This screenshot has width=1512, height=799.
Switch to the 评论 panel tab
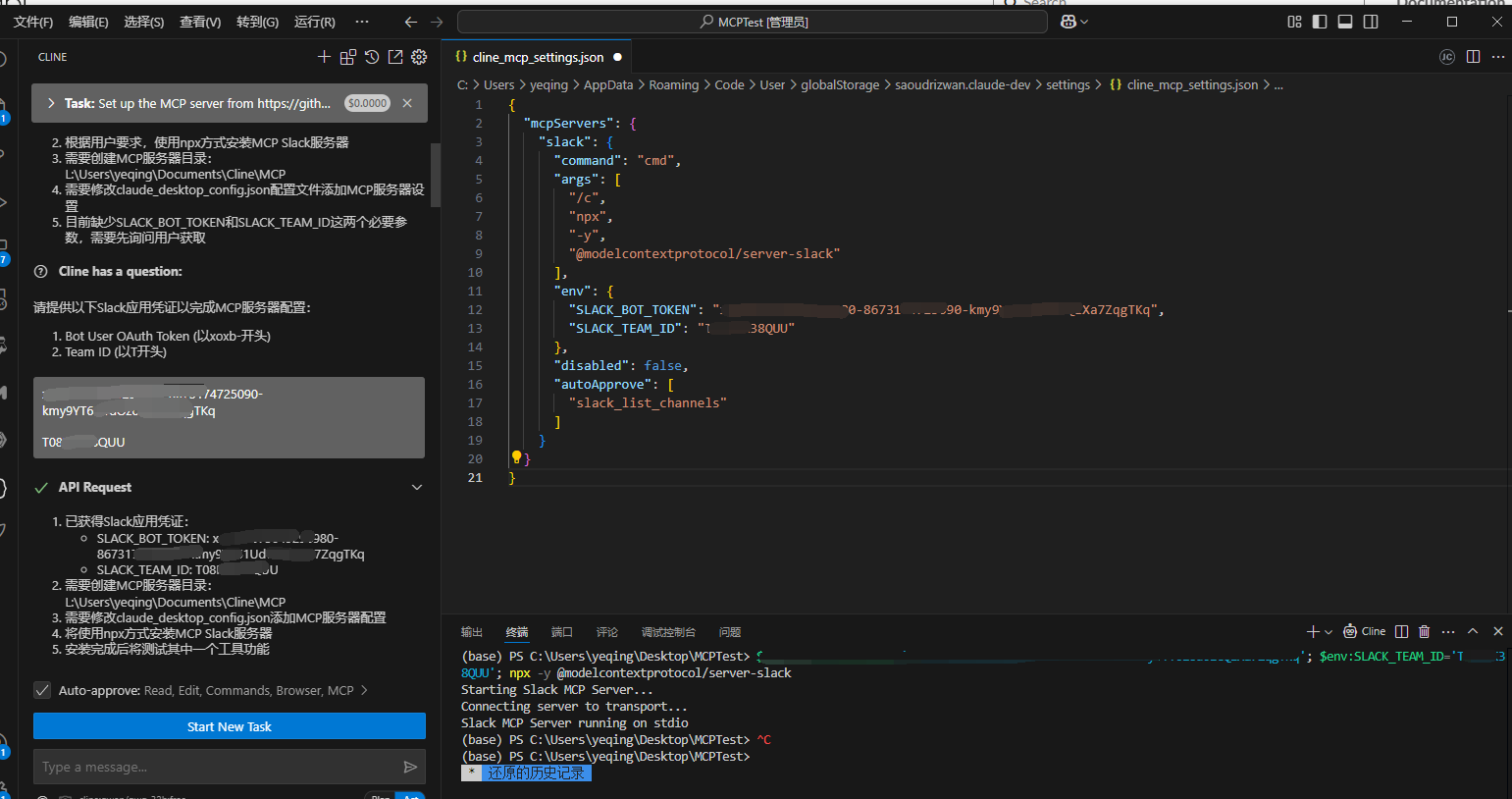tap(607, 632)
